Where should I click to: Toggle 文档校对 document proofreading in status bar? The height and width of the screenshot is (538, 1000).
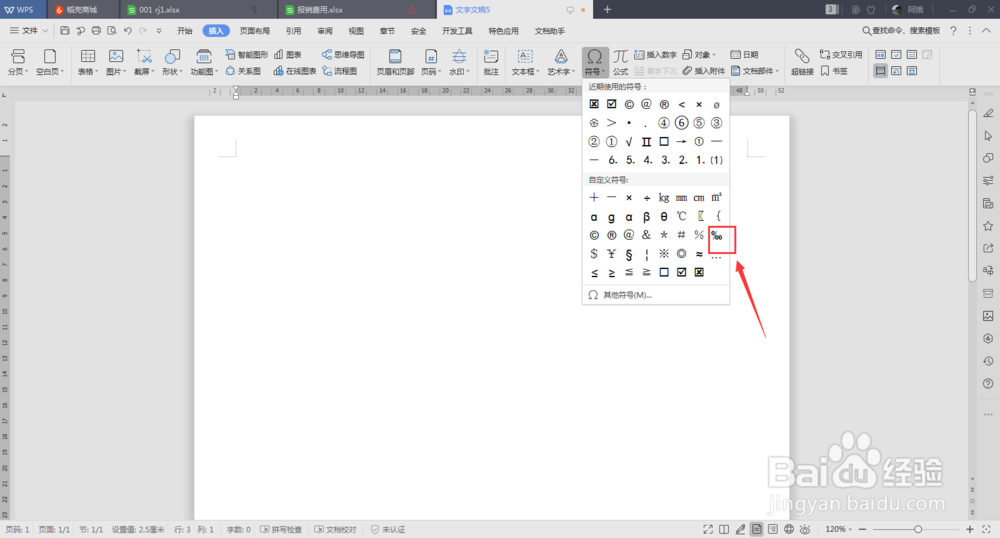[x=335, y=529]
